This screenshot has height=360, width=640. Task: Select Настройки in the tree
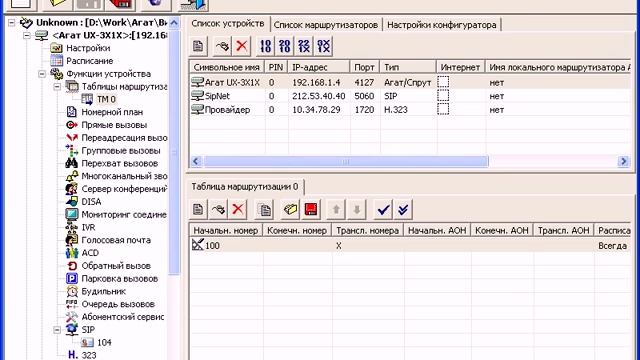pyautogui.click(x=88, y=48)
